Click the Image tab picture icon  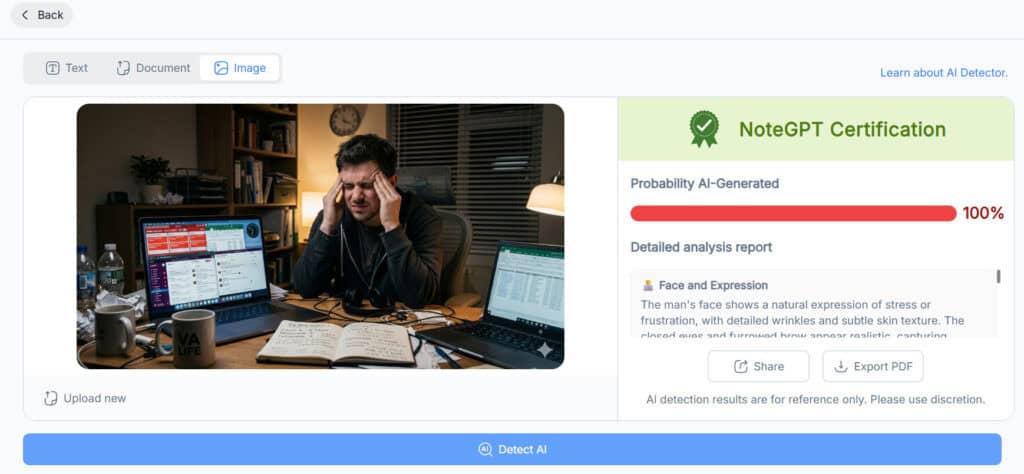pos(221,68)
